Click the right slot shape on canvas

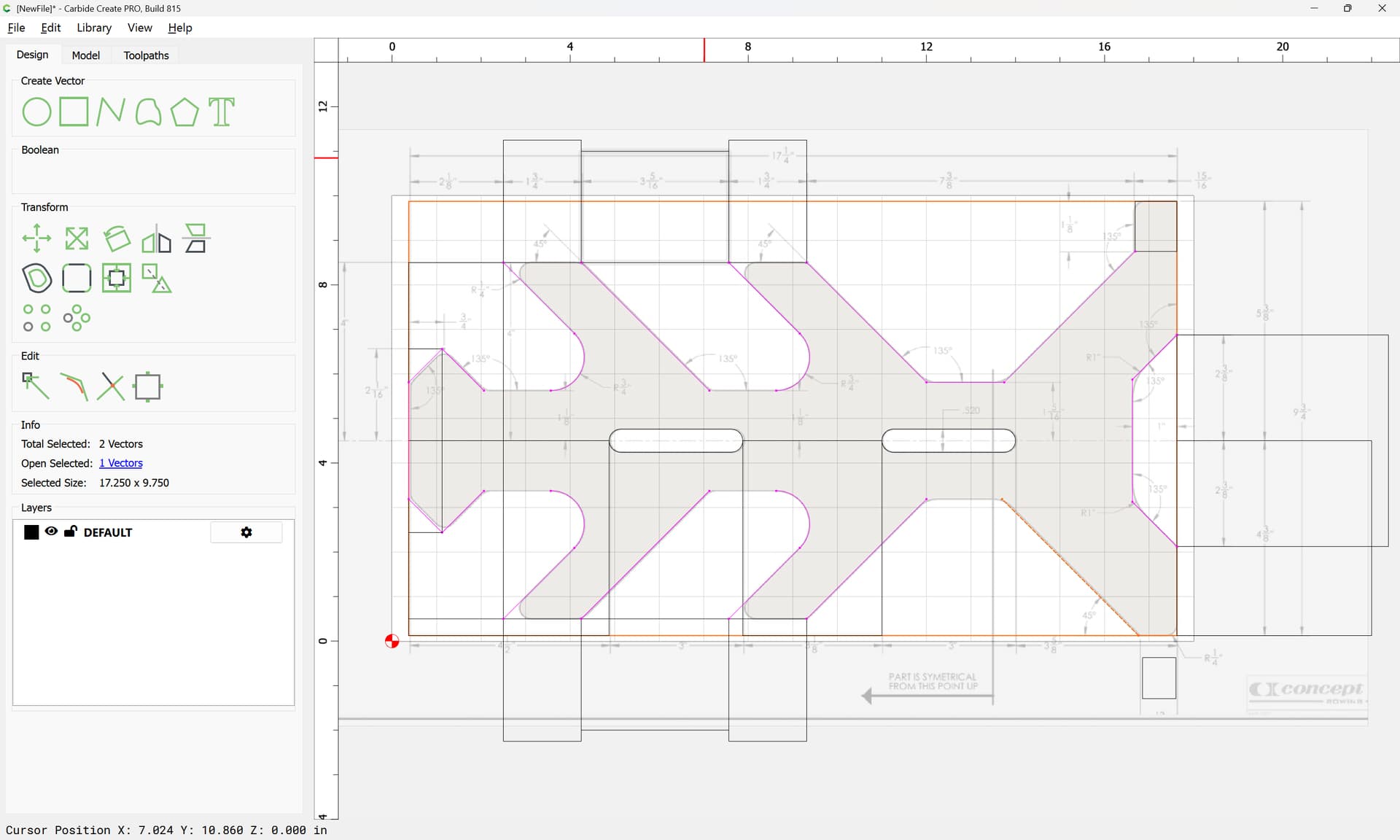point(949,440)
